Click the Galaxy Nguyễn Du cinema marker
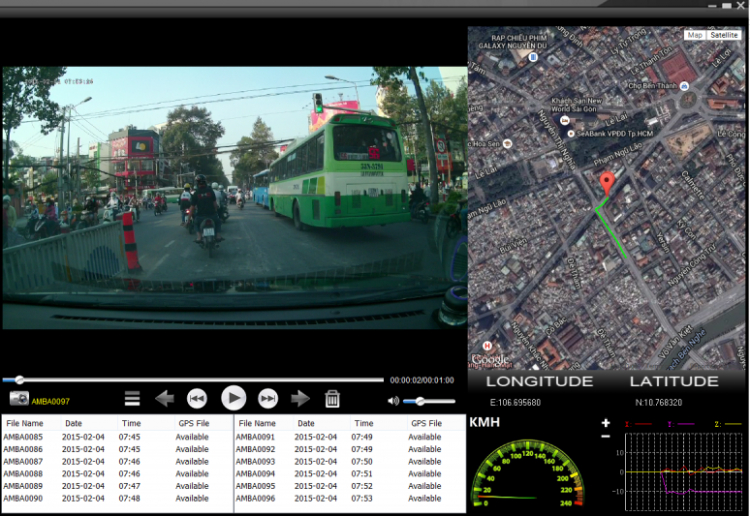 point(533,57)
